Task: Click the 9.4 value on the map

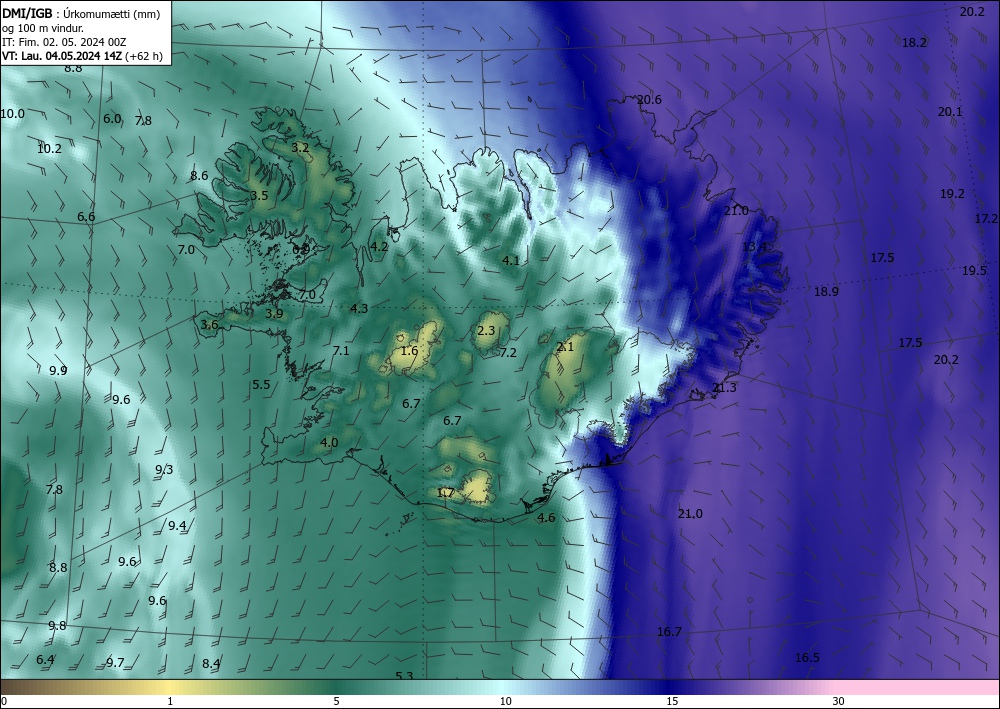Action: click(x=177, y=525)
